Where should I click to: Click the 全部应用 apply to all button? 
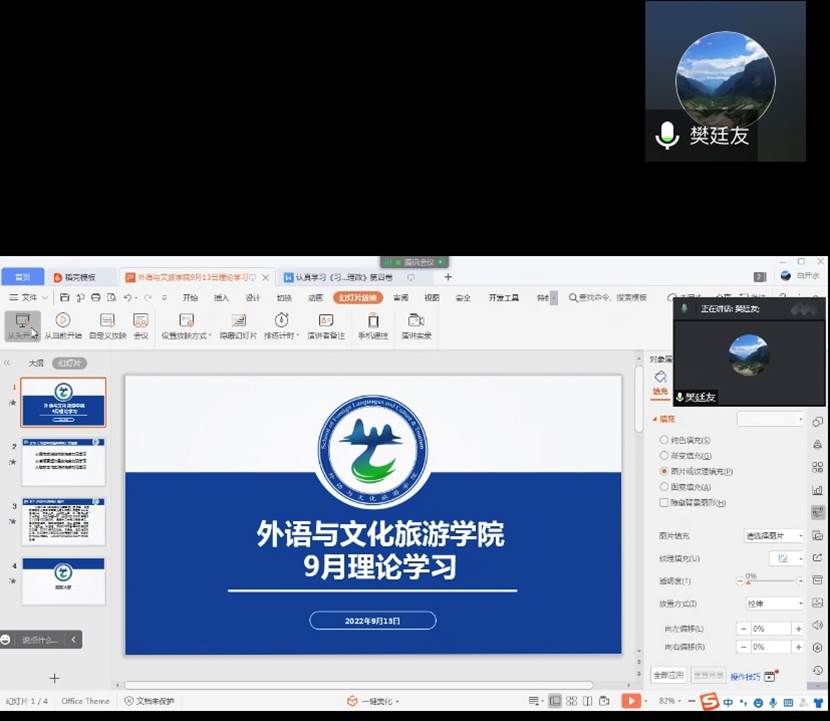point(667,676)
